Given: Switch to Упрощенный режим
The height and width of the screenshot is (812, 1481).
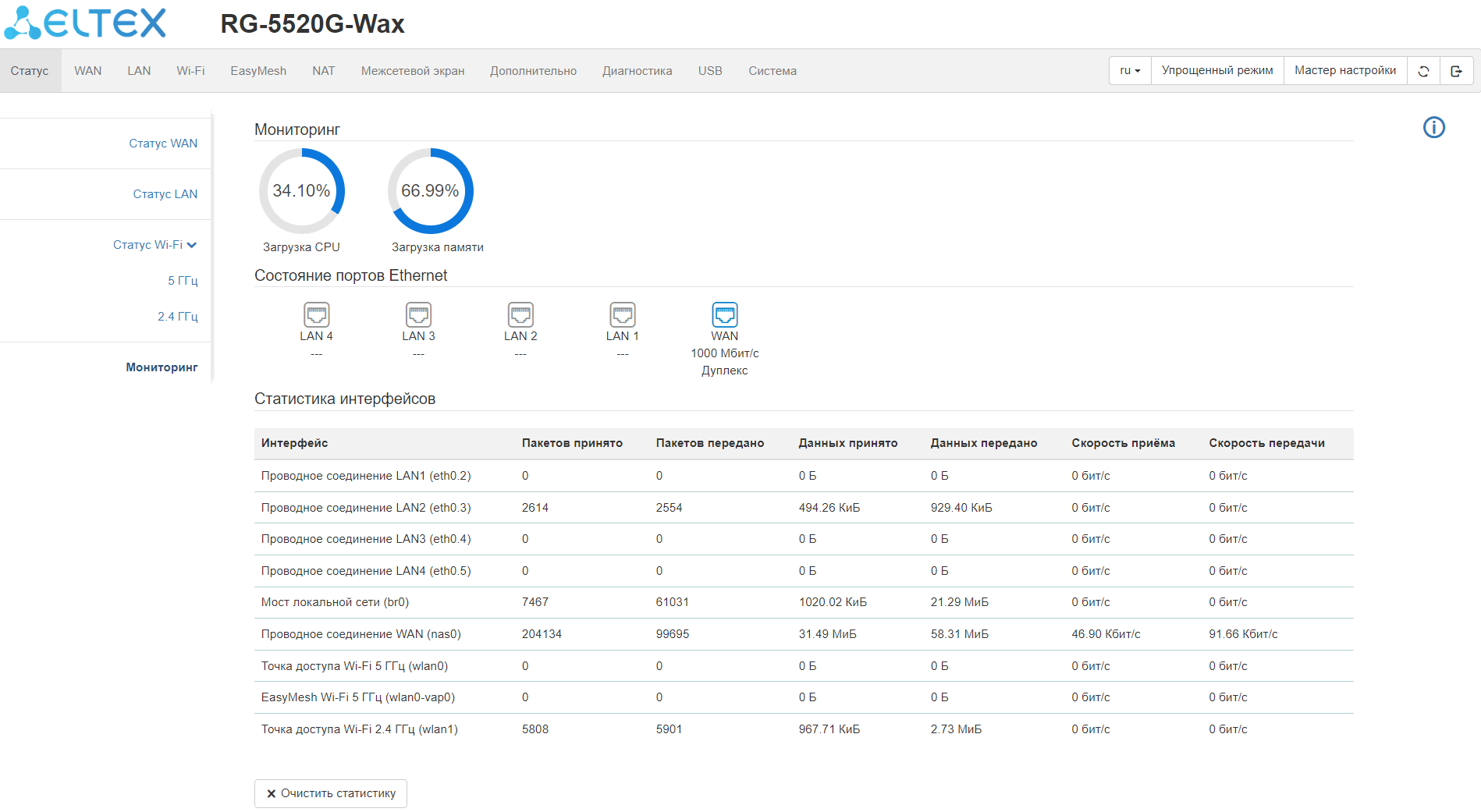Looking at the screenshot, I should [1216, 71].
